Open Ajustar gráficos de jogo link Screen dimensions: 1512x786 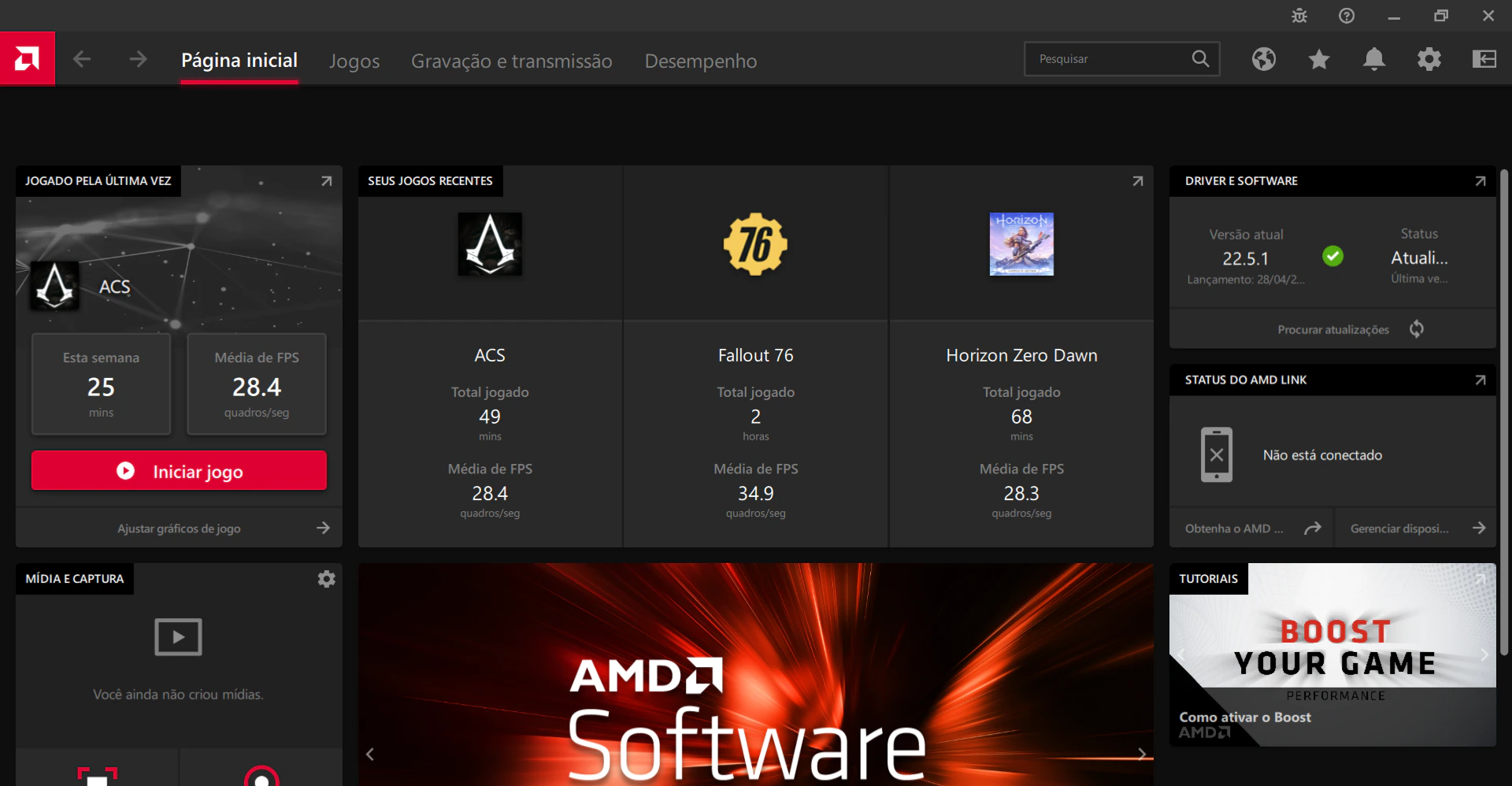click(x=179, y=528)
